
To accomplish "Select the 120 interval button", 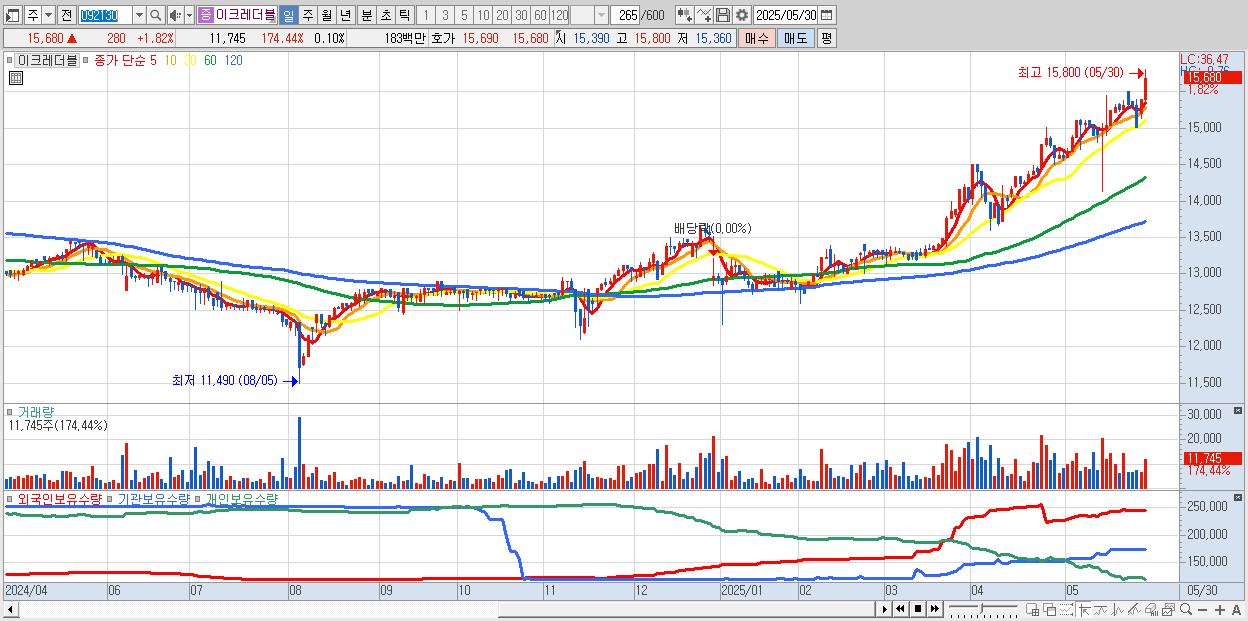I will [x=560, y=15].
